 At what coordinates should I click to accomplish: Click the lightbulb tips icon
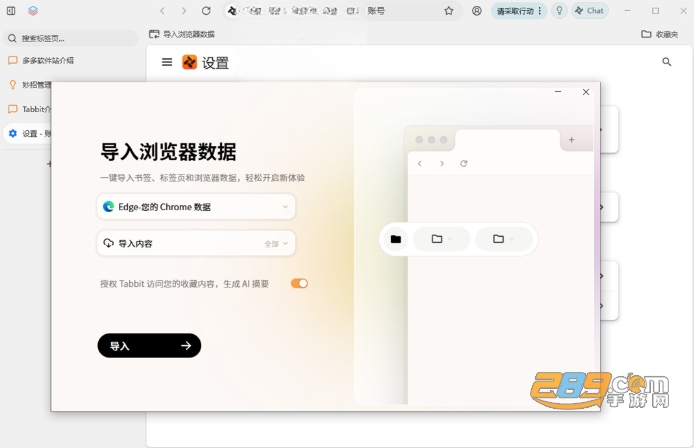tap(559, 11)
